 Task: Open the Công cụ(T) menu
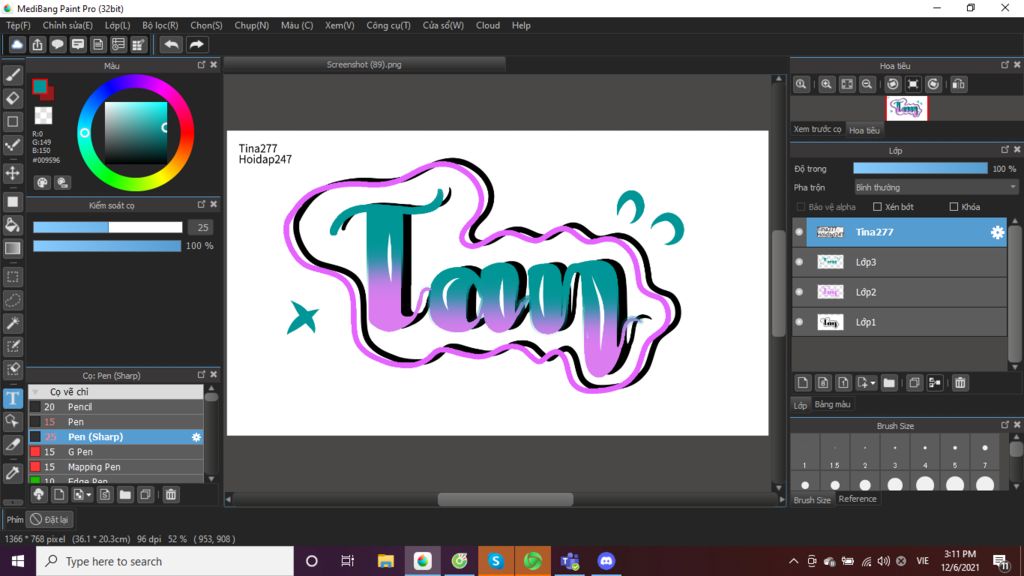(x=389, y=25)
